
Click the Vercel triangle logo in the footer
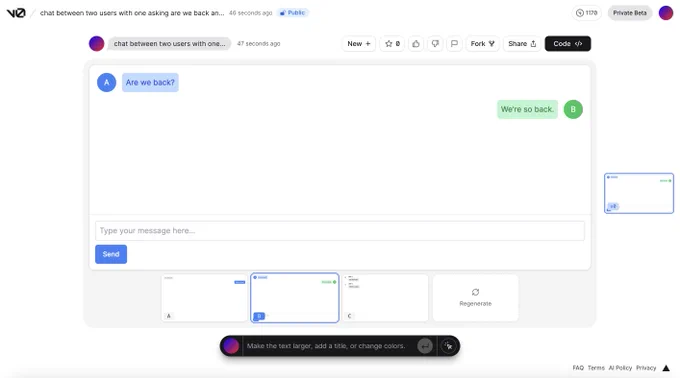(x=666, y=368)
